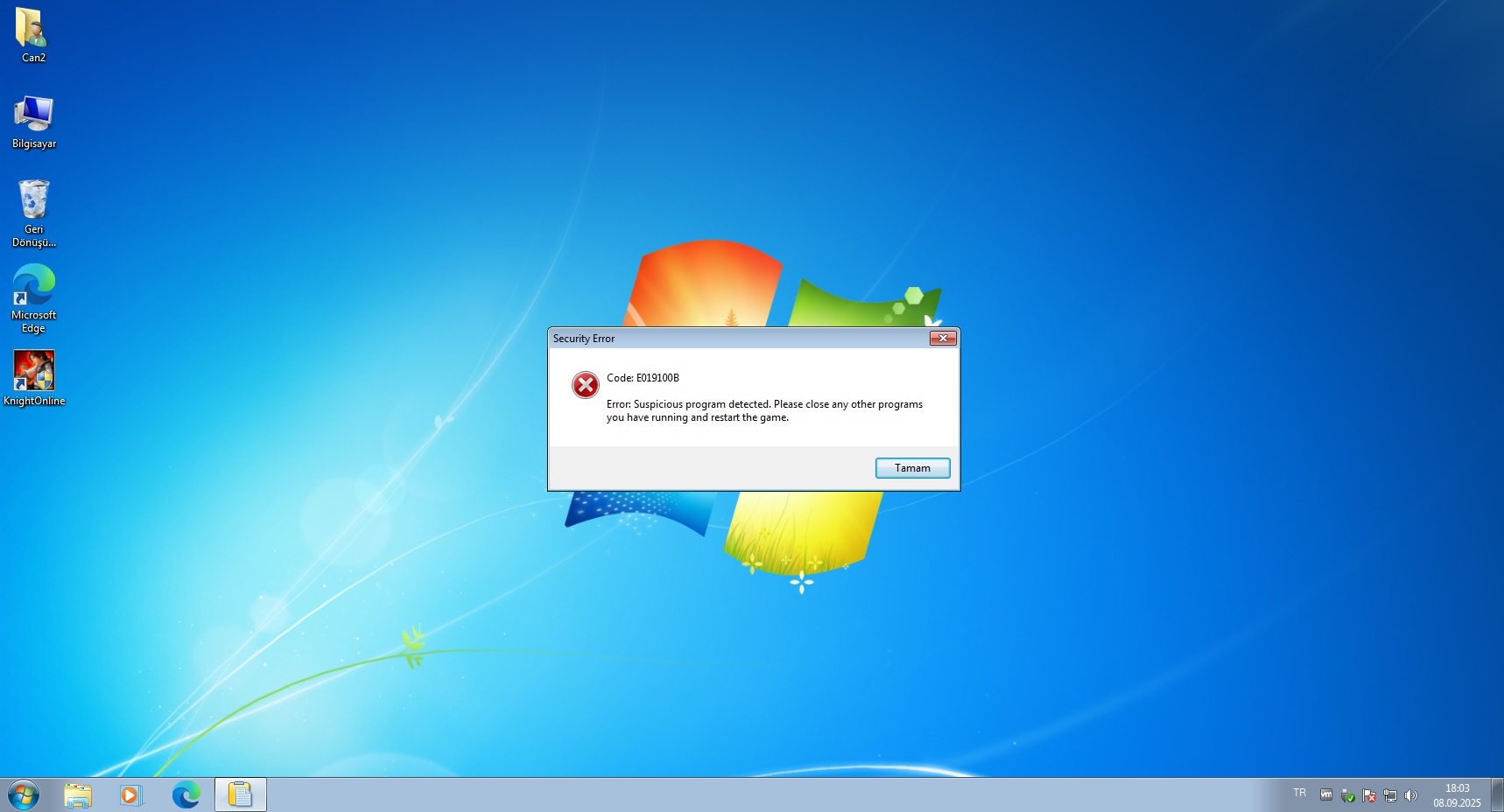
Task: Open the Windows Start menu orb
Action: (x=24, y=795)
